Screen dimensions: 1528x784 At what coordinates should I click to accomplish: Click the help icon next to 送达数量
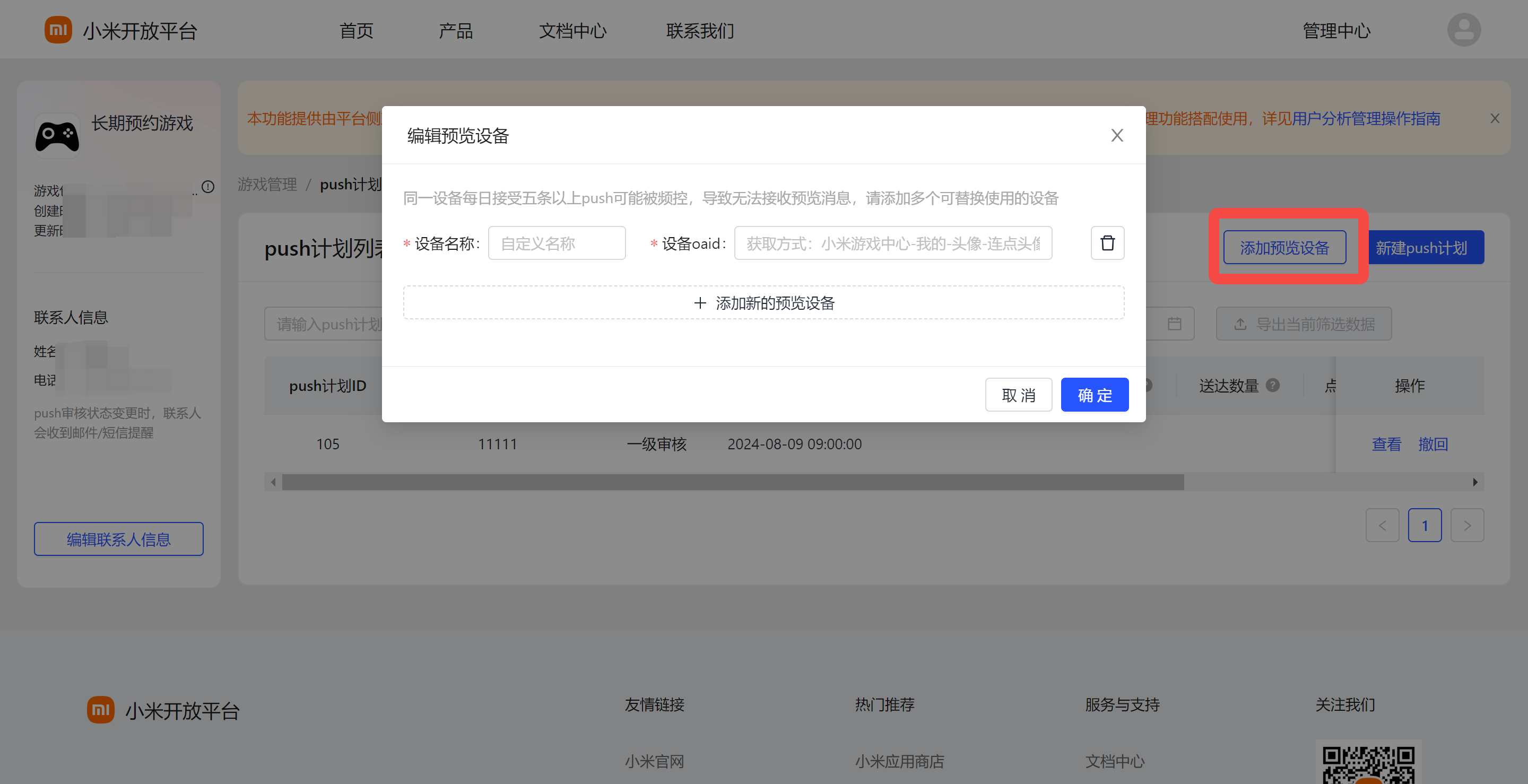pyautogui.click(x=1272, y=386)
